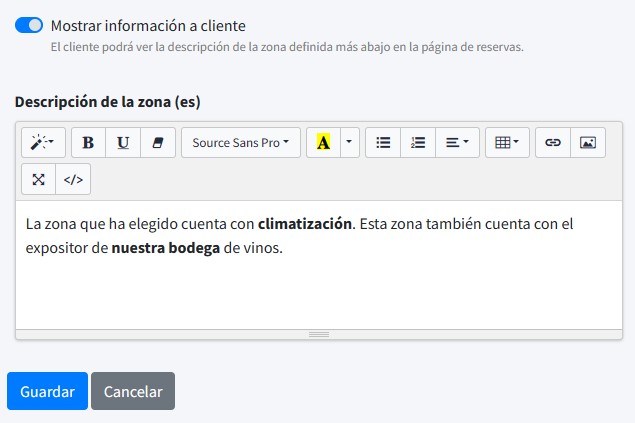Apply the yellow highlight color swatch
Image resolution: width=635 pixels, height=423 pixels.
[323, 143]
